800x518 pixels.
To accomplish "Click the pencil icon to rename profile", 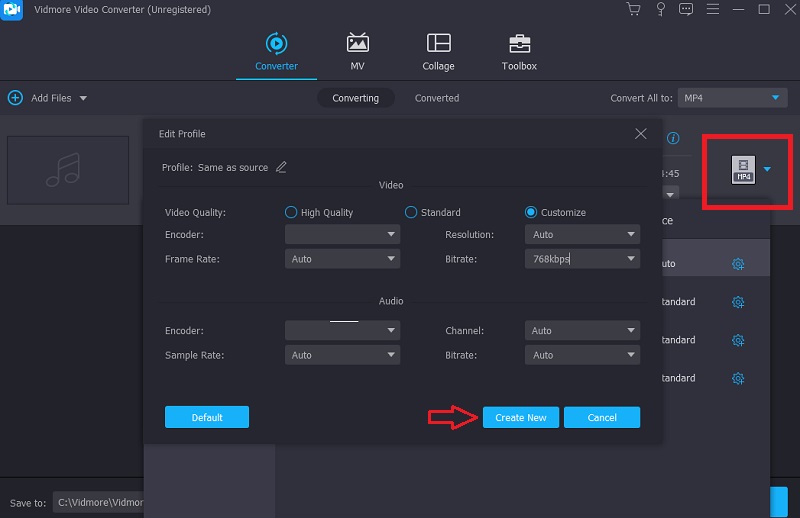I will coord(281,167).
